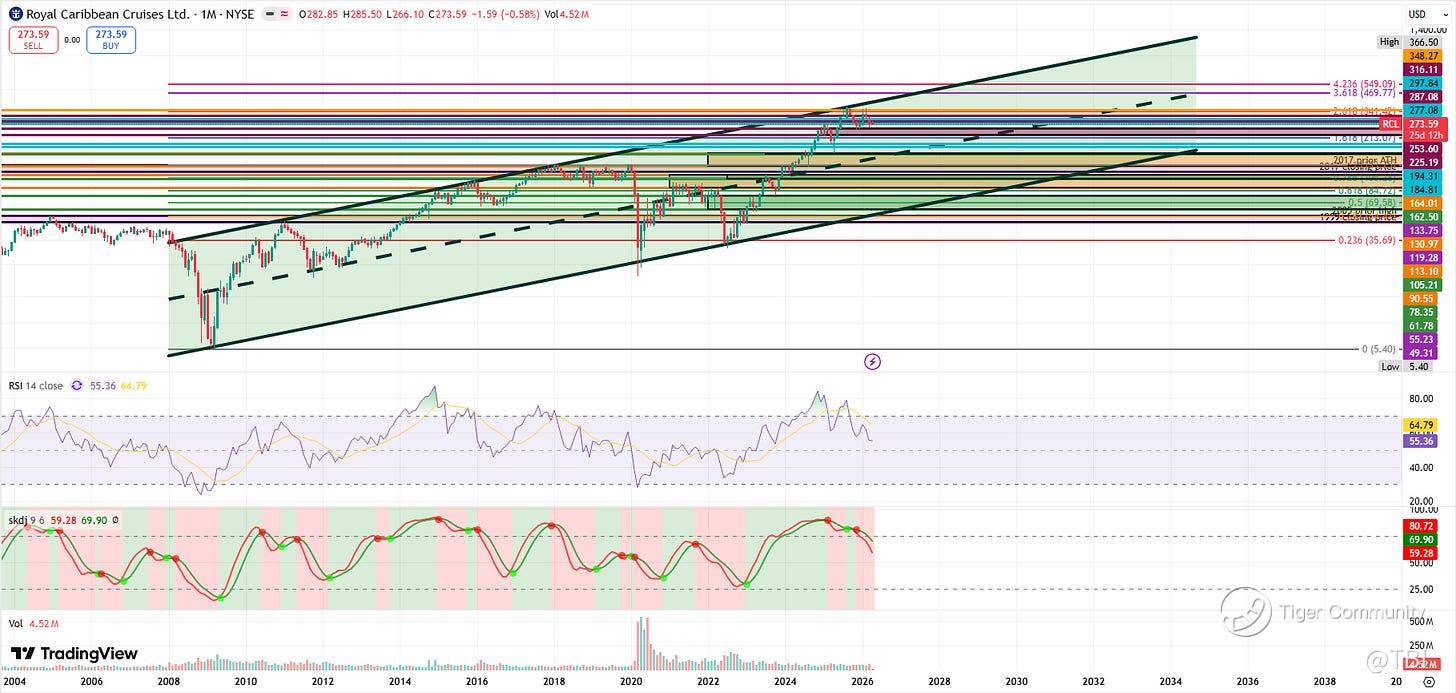The image size is (1456, 693).
Task: Click the 253.60 price label
Action: point(1422,148)
